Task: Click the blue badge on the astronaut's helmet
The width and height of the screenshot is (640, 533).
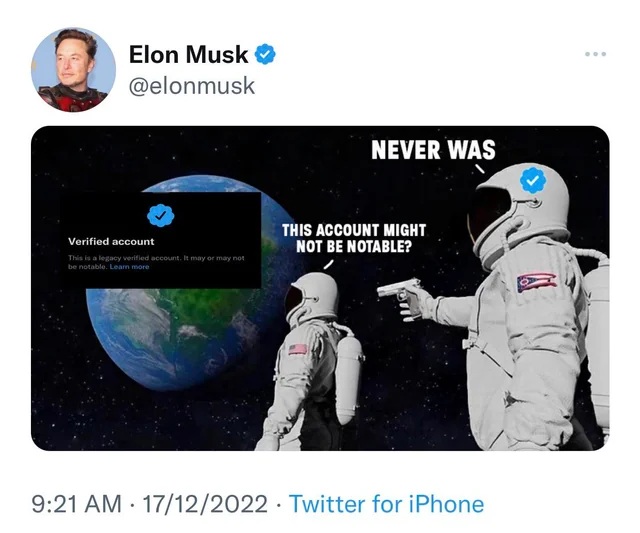Action: coord(533,180)
